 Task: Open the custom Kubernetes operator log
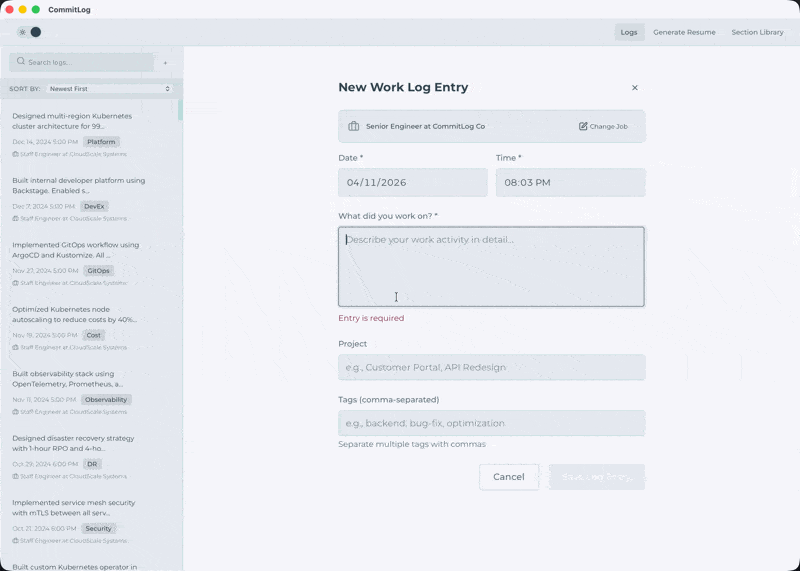[74, 567]
